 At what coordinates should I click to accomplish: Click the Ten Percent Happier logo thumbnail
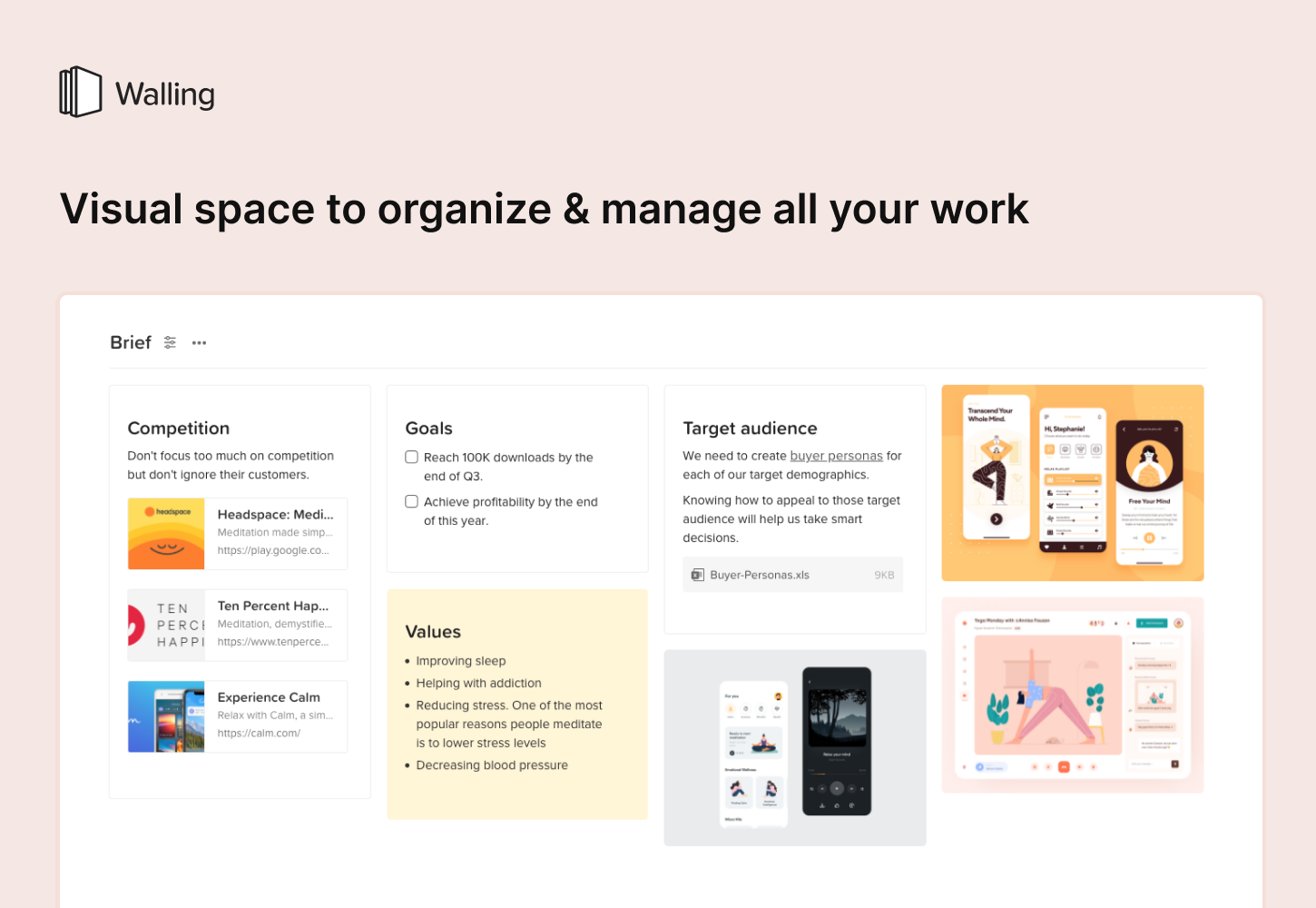[166, 626]
